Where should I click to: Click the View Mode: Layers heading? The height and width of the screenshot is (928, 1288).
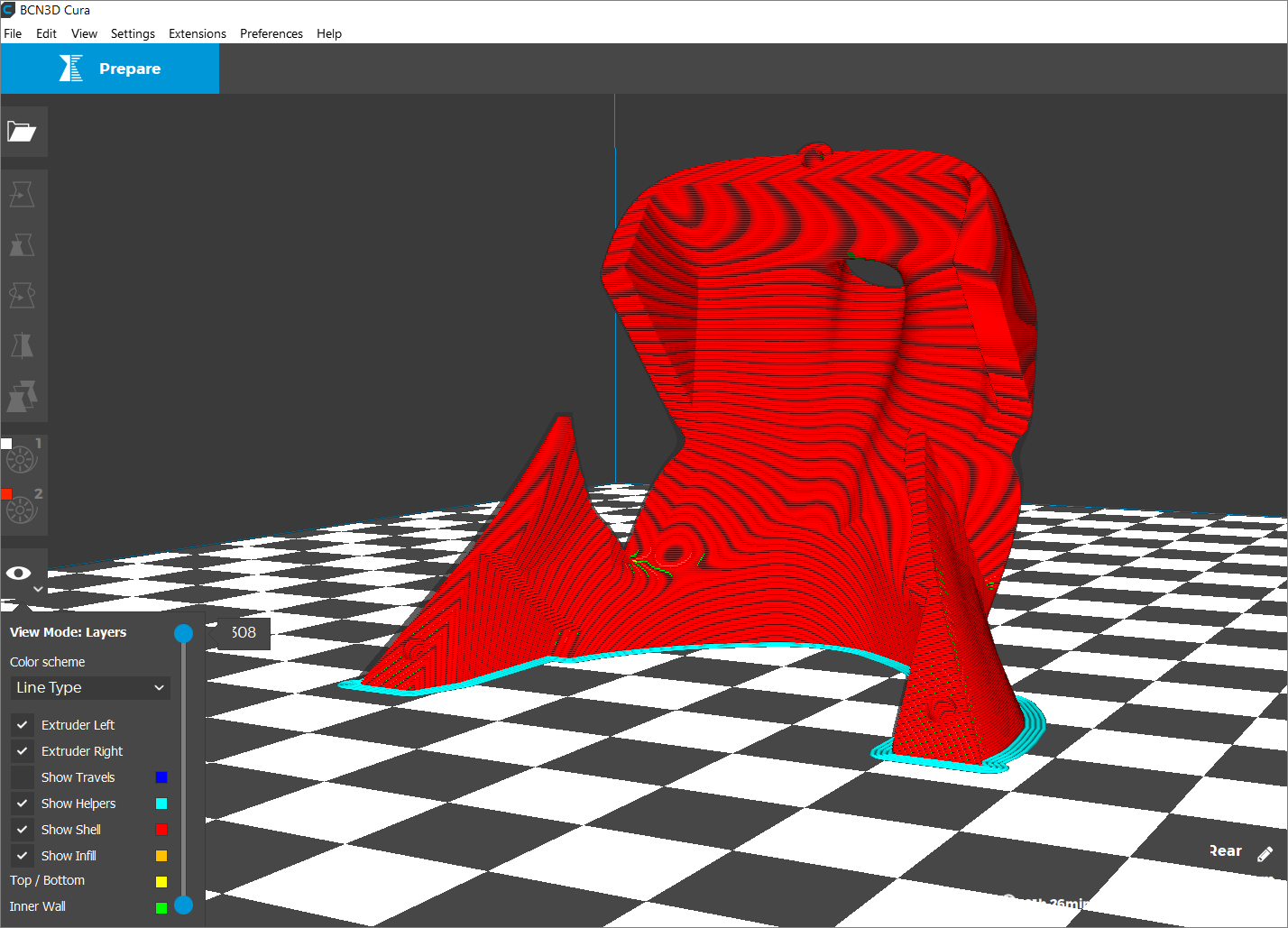click(x=69, y=632)
